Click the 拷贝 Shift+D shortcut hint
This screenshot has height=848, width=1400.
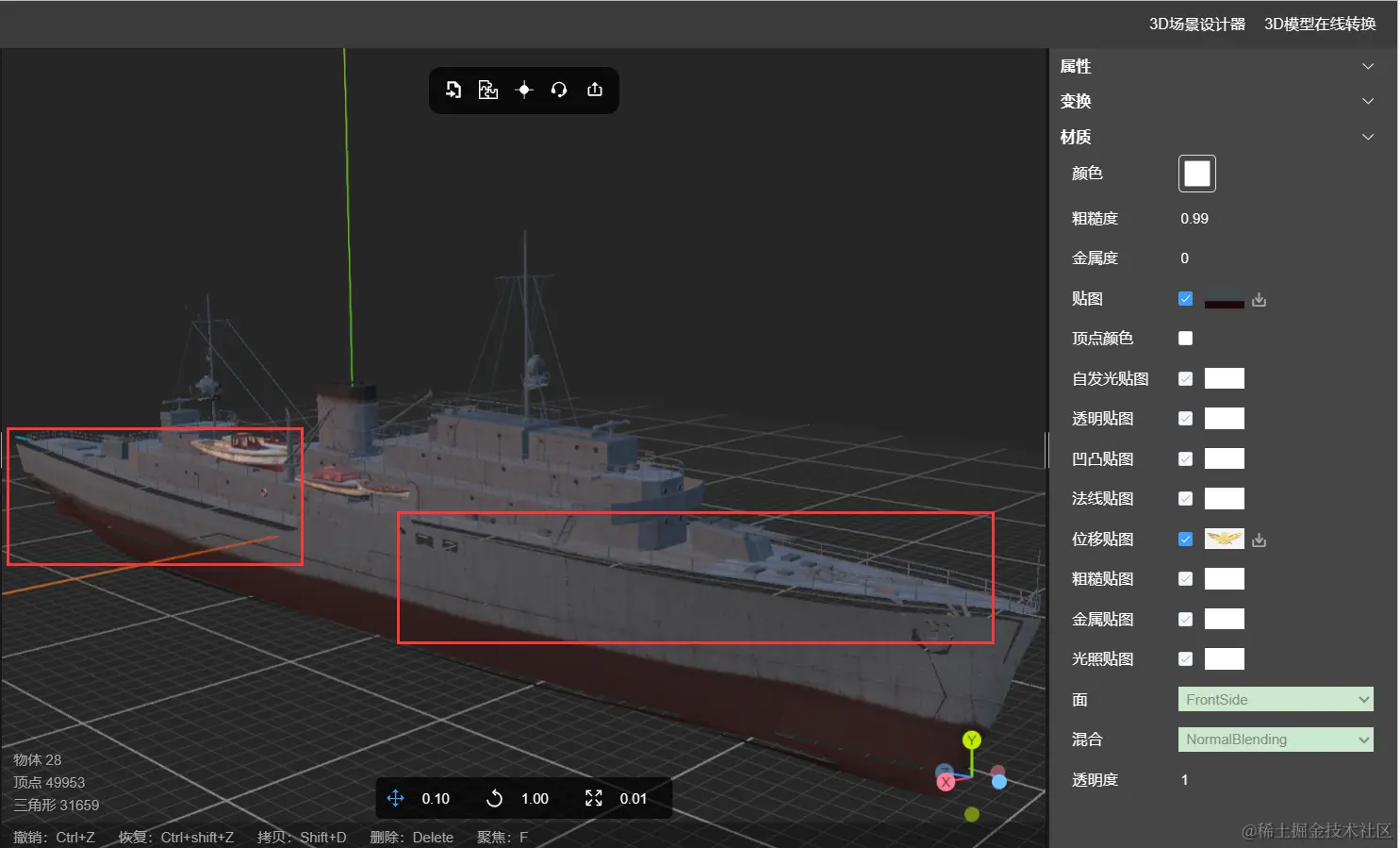pos(302,838)
